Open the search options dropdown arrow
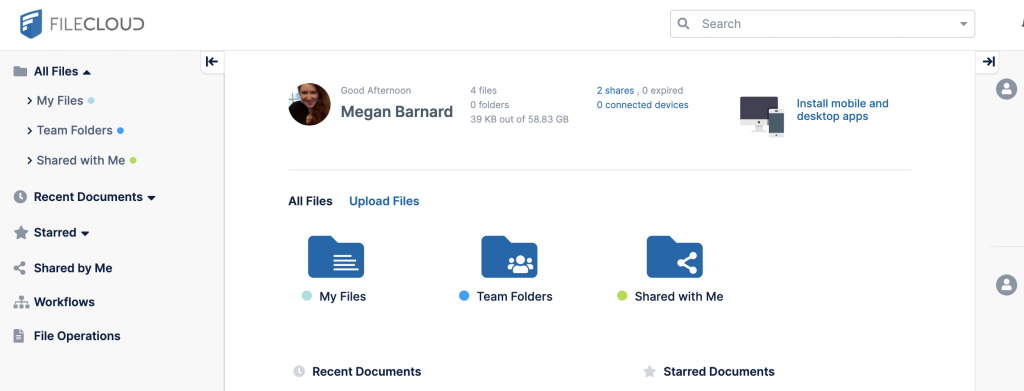 [963, 24]
